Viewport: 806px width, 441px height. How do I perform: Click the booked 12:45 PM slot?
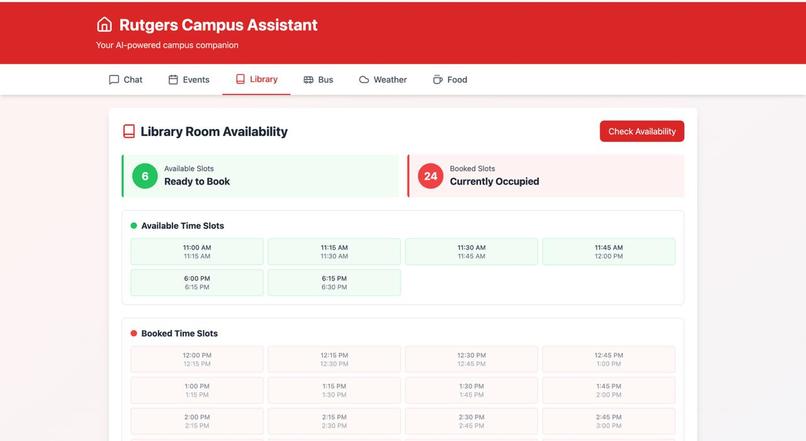tap(609, 359)
